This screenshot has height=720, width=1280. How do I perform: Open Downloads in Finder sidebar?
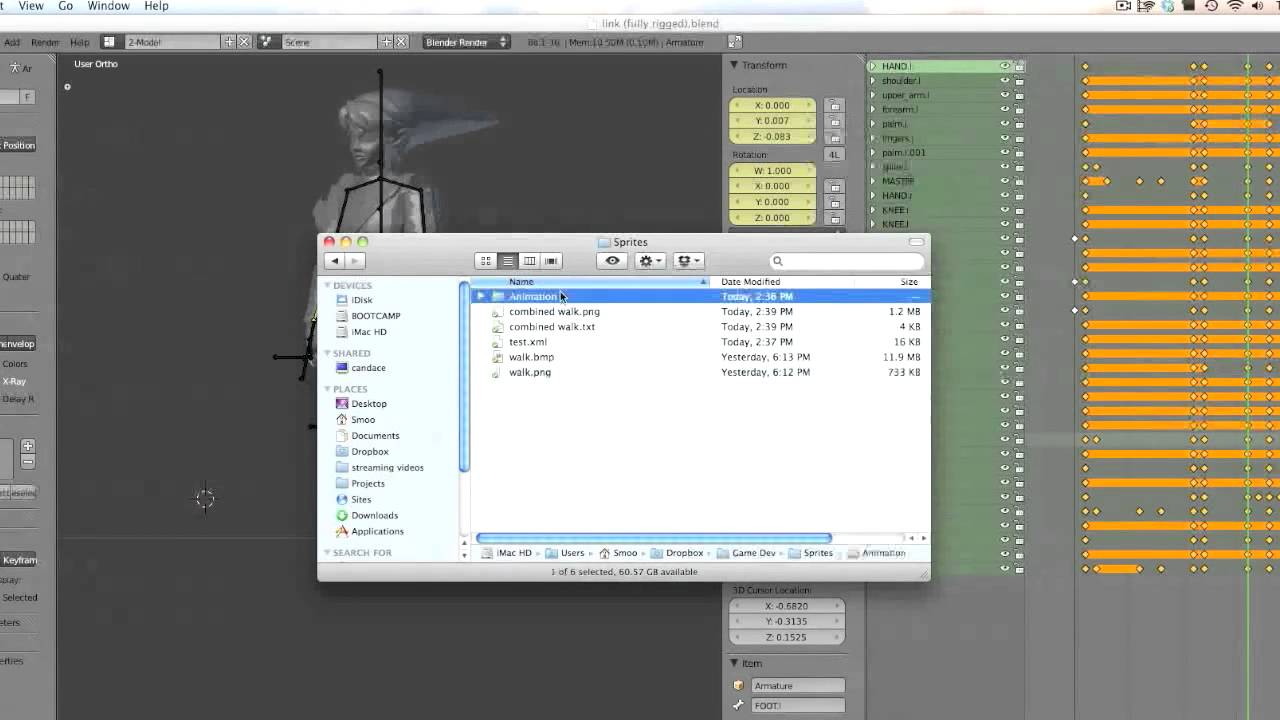pos(374,516)
